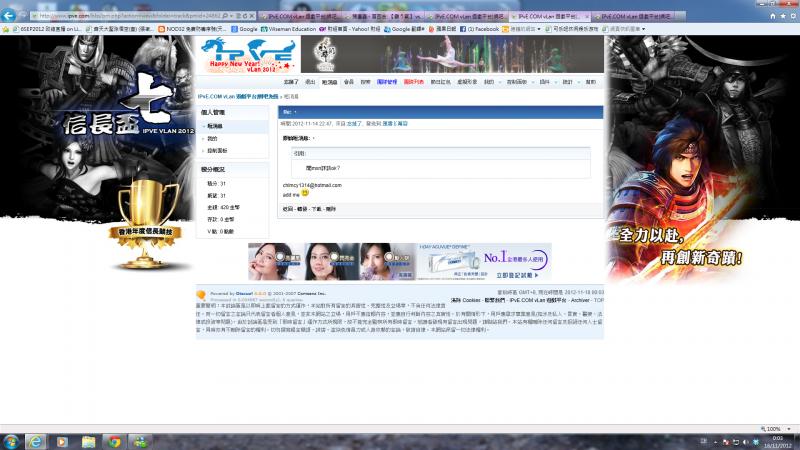This screenshot has height=450, width=800.
Task: Click the favorites bar star icon at far left
Action: [6, 29]
